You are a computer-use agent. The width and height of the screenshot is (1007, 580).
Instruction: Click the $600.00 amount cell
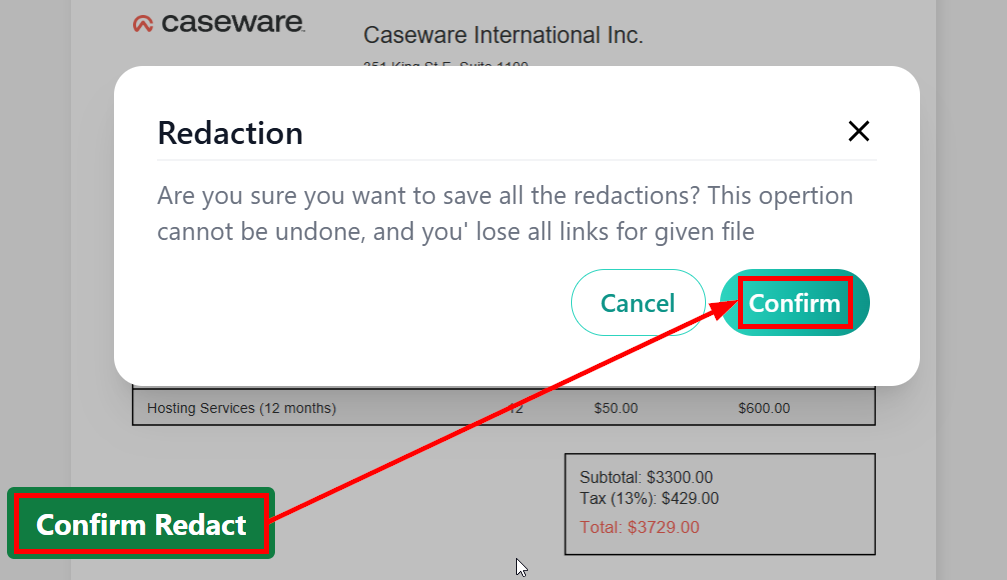click(x=764, y=408)
